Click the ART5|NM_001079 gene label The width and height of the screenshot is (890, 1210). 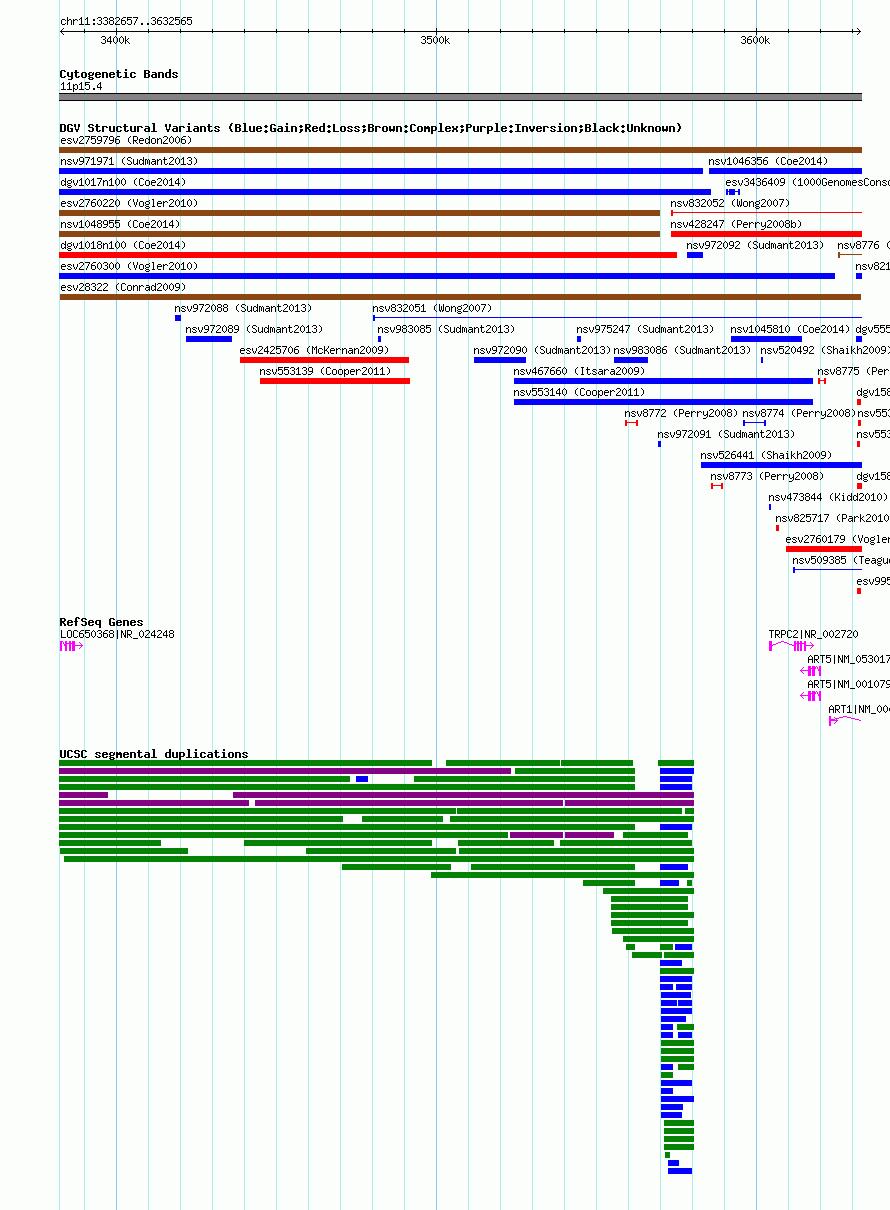click(848, 684)
